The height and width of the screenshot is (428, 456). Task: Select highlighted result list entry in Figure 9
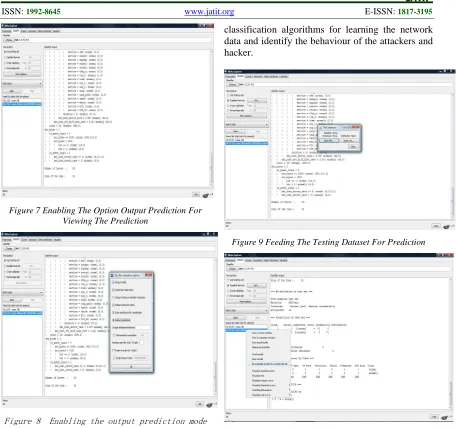click(x=247, y=143)
